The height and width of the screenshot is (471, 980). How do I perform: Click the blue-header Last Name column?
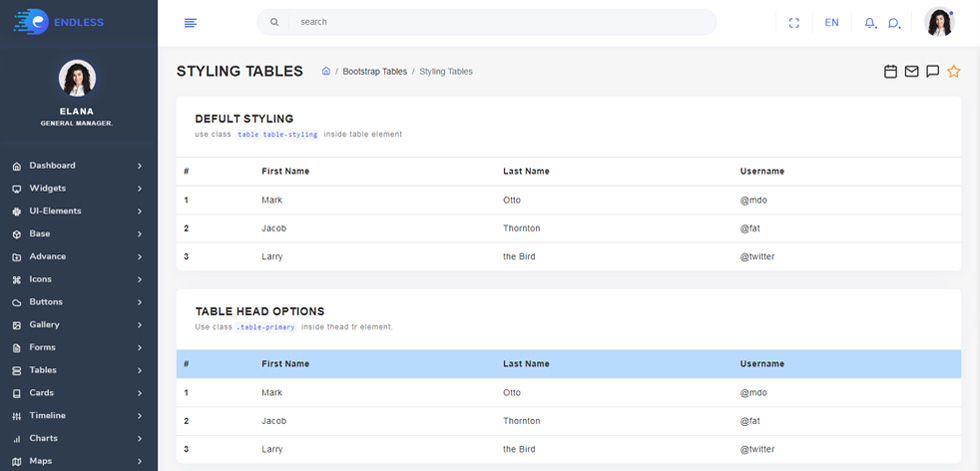click(526, 364)
